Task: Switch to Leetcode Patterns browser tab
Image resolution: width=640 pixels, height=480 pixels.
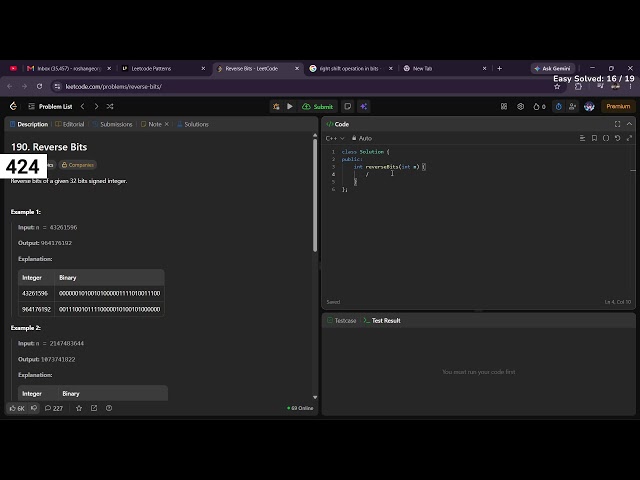Action: (x=163, y=69)
